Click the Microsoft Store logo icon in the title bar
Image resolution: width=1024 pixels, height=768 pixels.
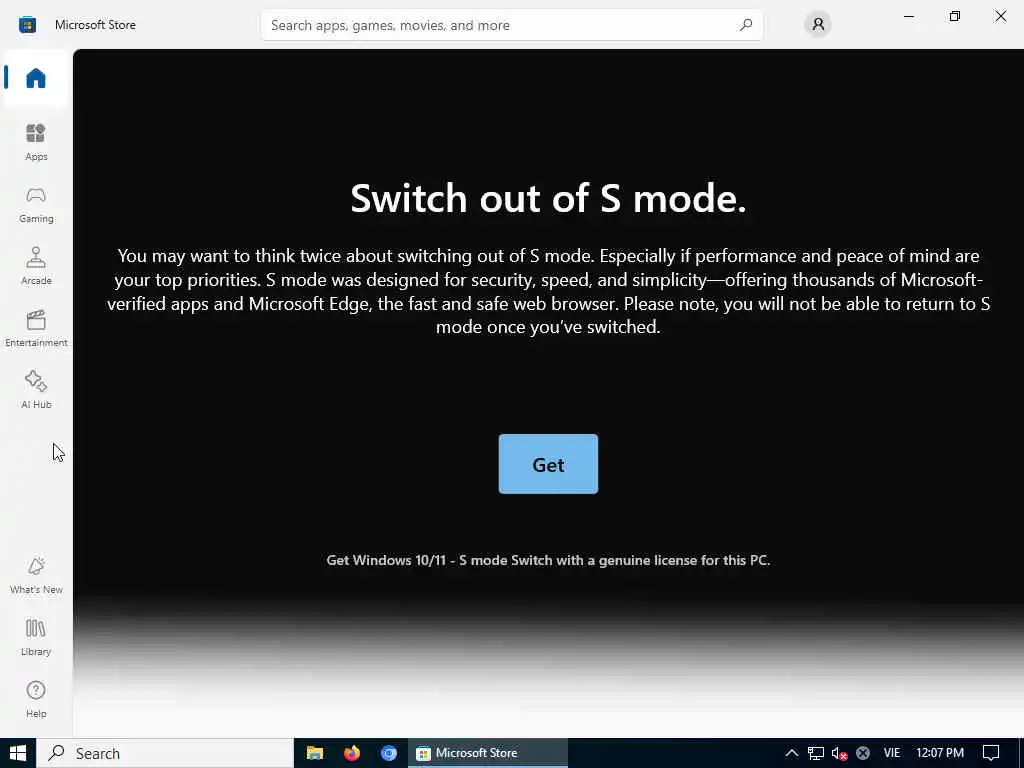point(27,25)
